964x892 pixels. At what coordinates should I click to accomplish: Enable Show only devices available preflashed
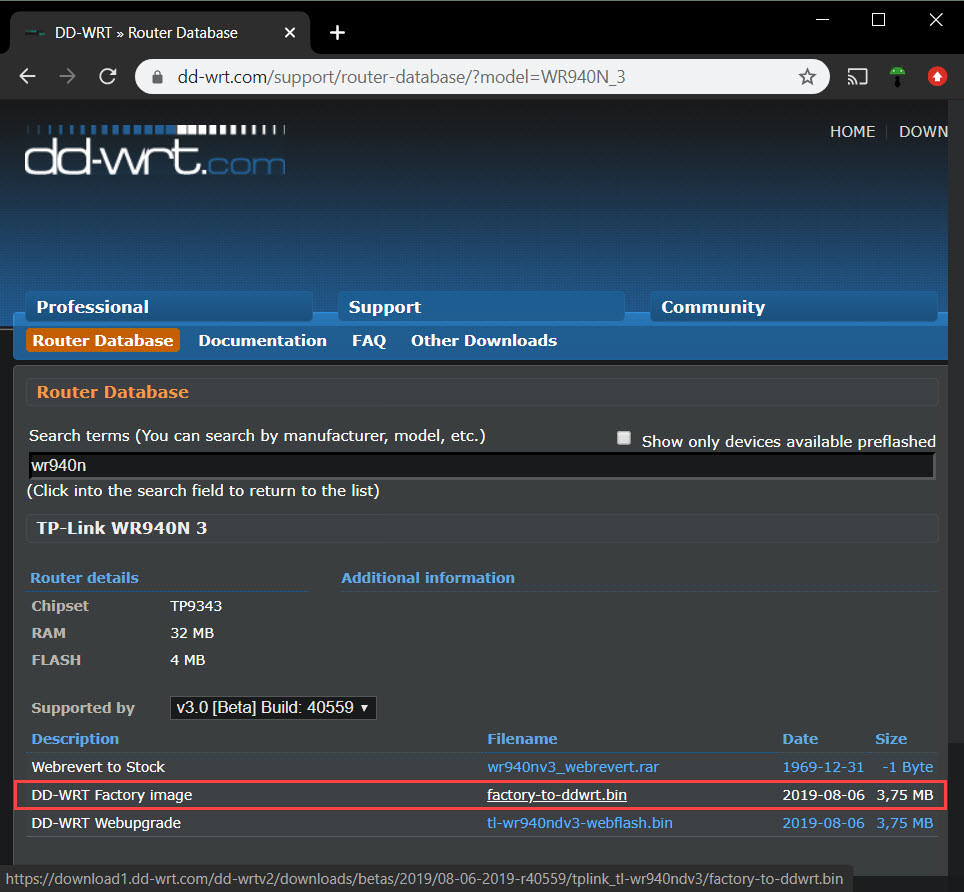pyautogui.click(x=624, y=439)
